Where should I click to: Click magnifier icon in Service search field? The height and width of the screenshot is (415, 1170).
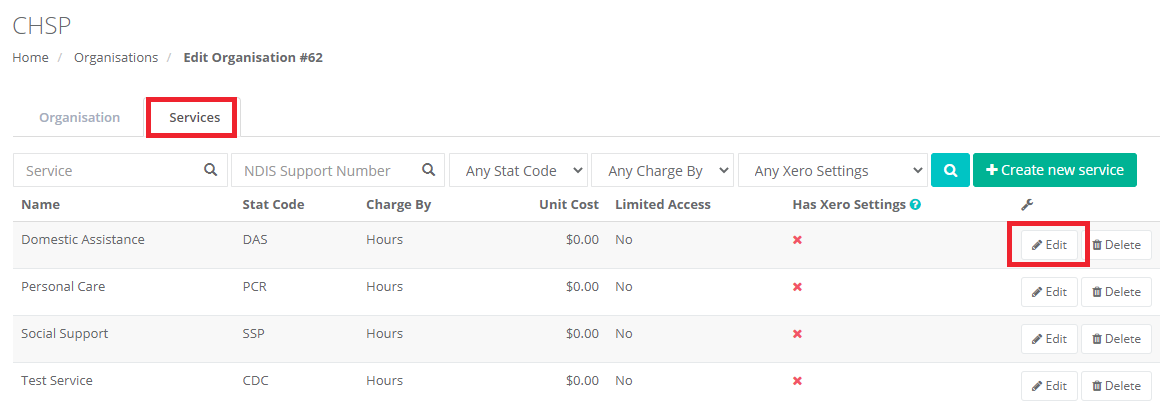[210, 170]
